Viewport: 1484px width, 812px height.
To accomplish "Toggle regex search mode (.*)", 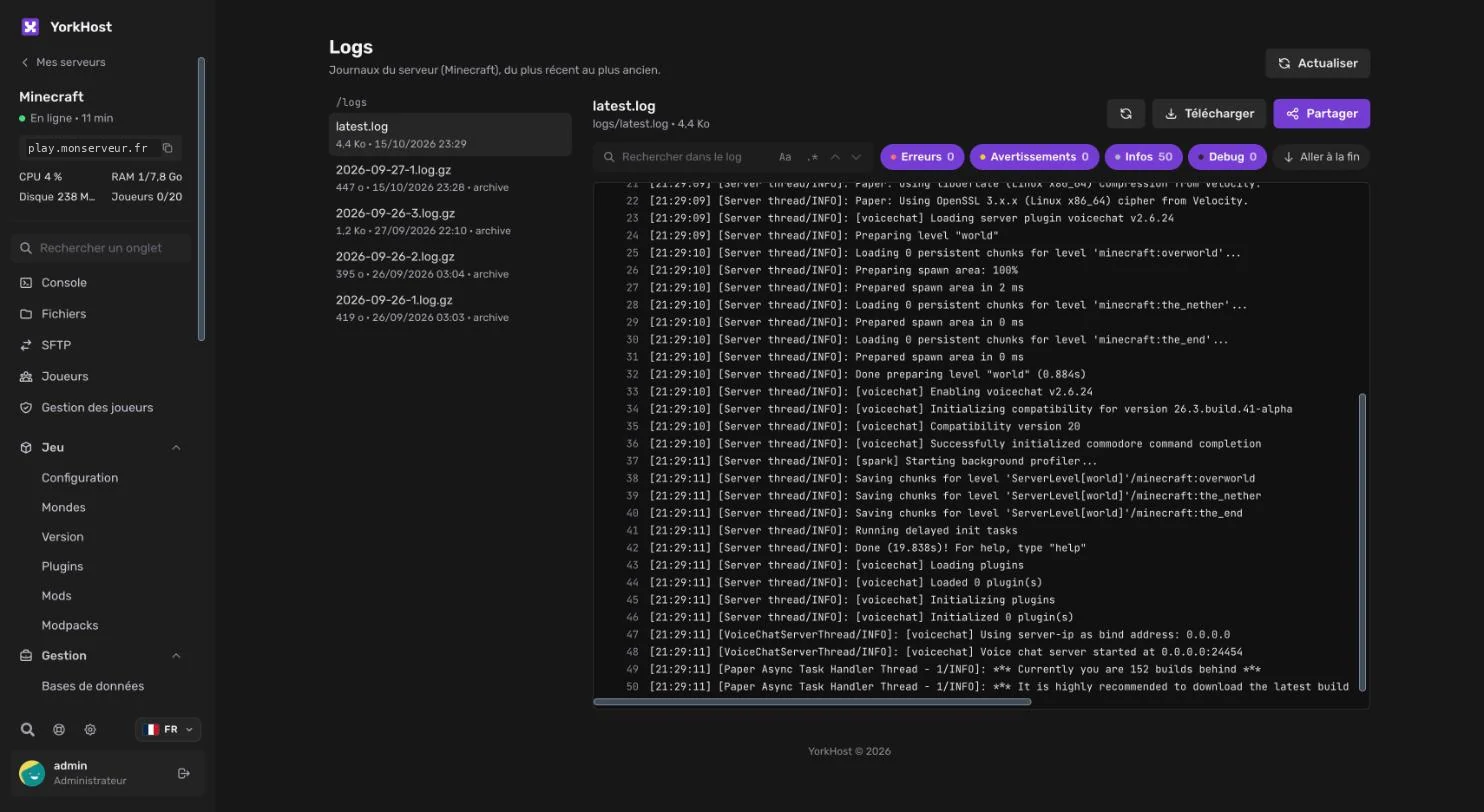I will coord(812,157).
